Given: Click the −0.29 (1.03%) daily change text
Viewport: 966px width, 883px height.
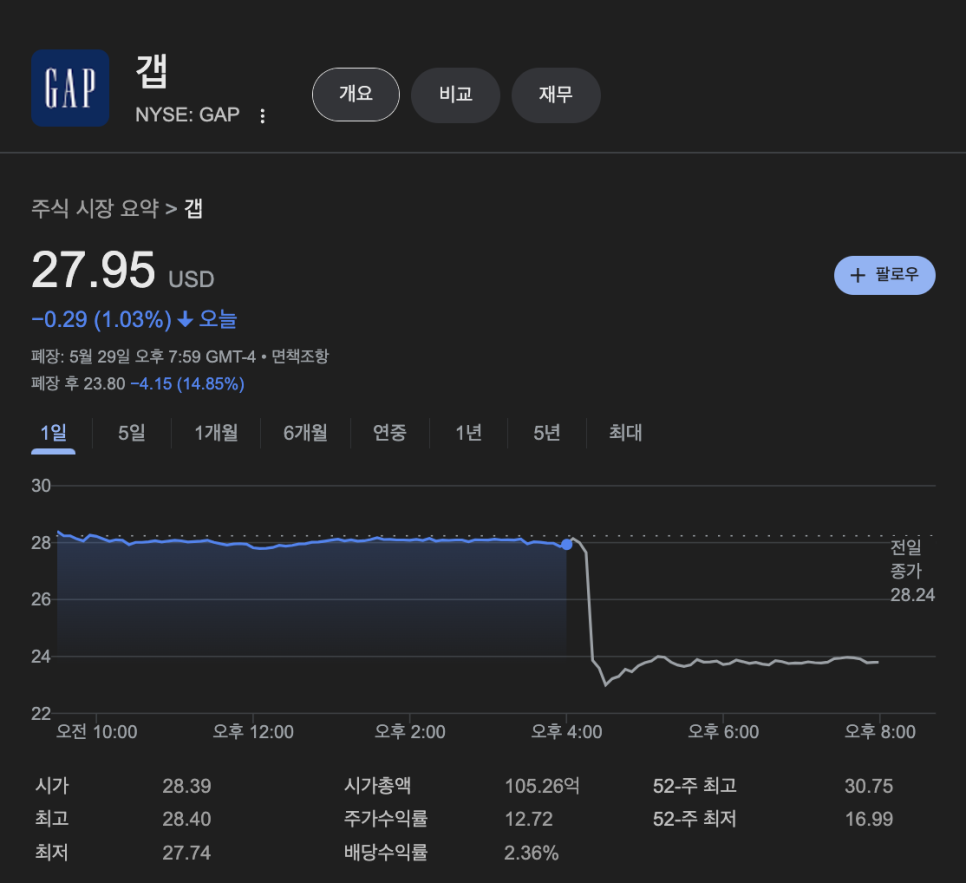Looking at the screenshot, I should [x=102, y=319].
